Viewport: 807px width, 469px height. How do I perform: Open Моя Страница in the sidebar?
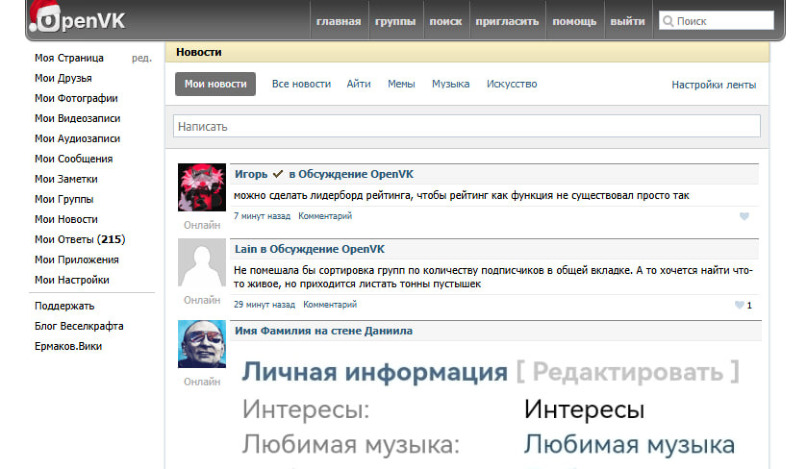(69, 58)
